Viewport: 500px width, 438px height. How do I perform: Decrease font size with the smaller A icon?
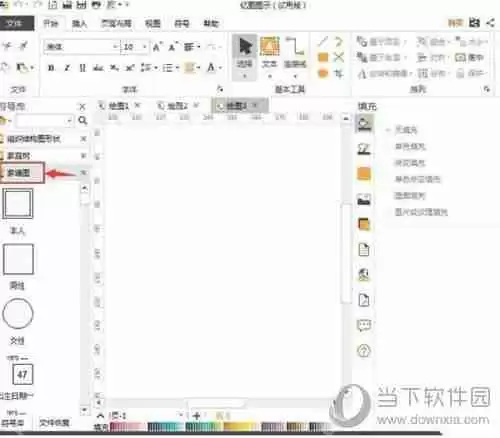pos(173,47)
